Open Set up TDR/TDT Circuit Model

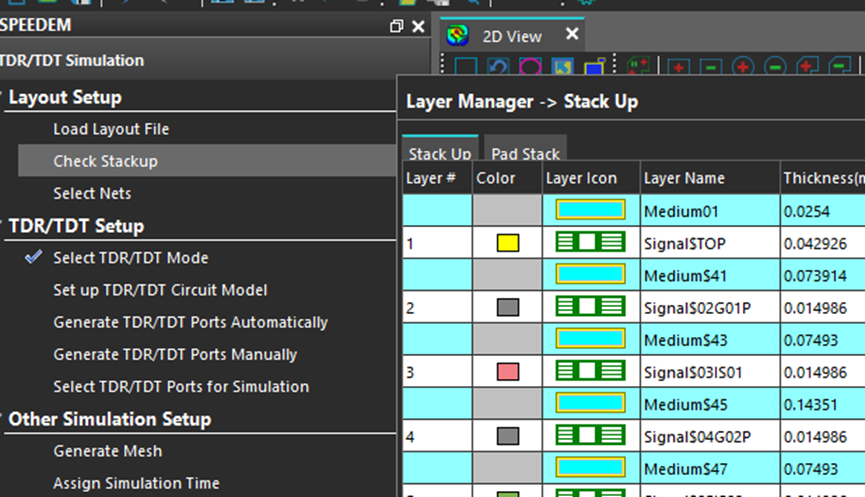(160, 290)
